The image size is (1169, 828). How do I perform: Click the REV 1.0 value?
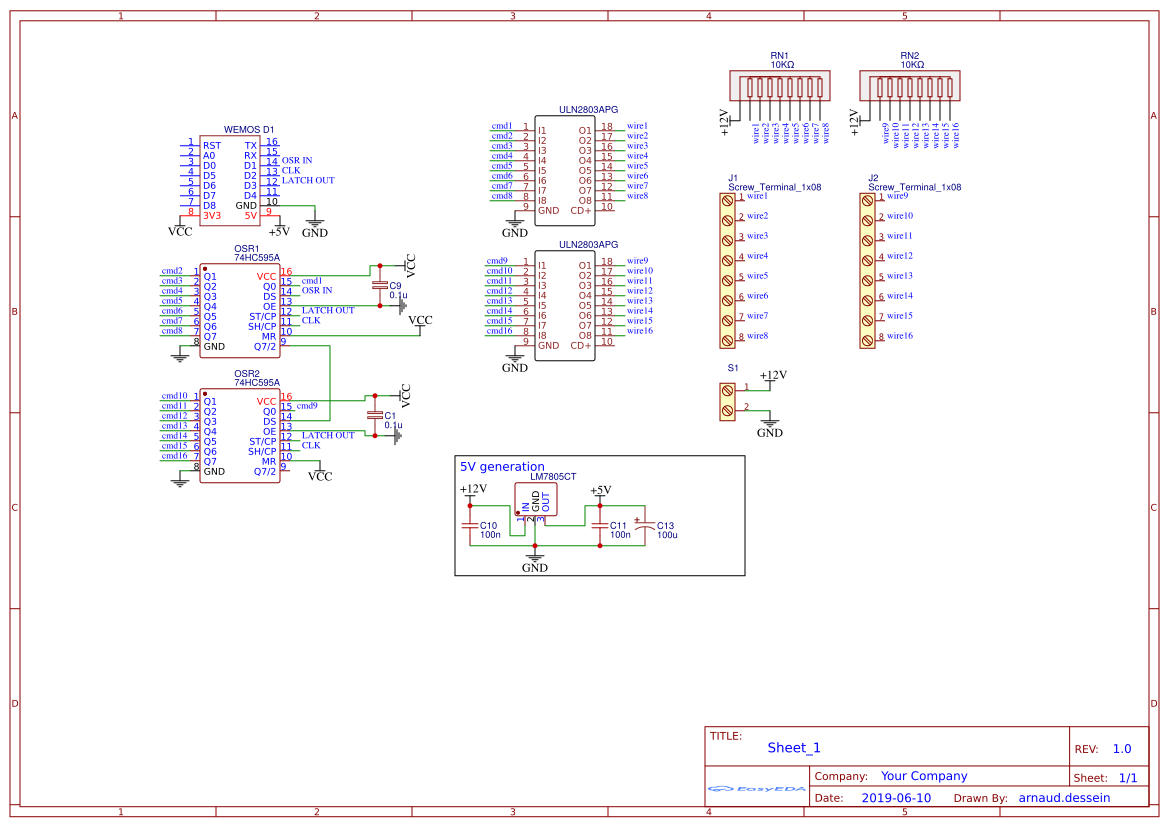pyautogui.click(x=1121, y=748)
